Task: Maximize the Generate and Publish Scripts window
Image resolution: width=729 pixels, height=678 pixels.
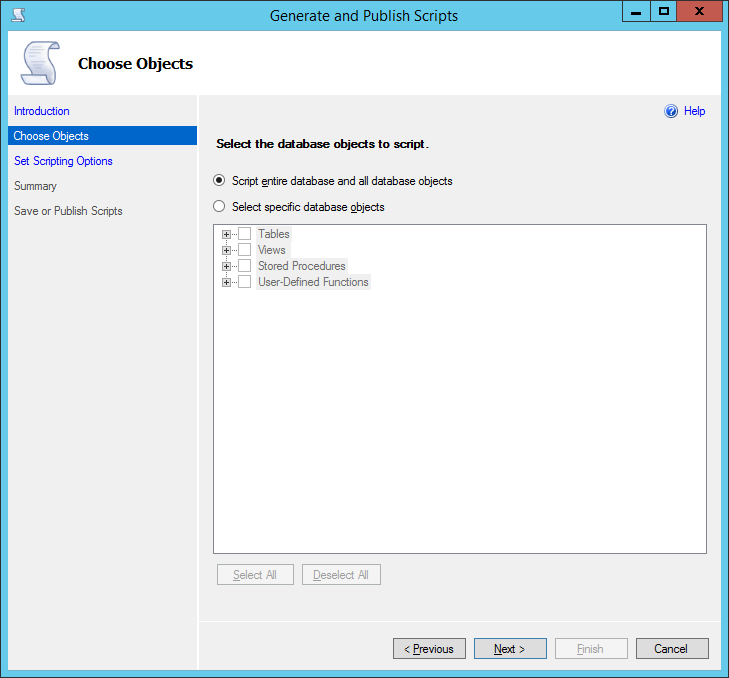Action: coord(663,12)
